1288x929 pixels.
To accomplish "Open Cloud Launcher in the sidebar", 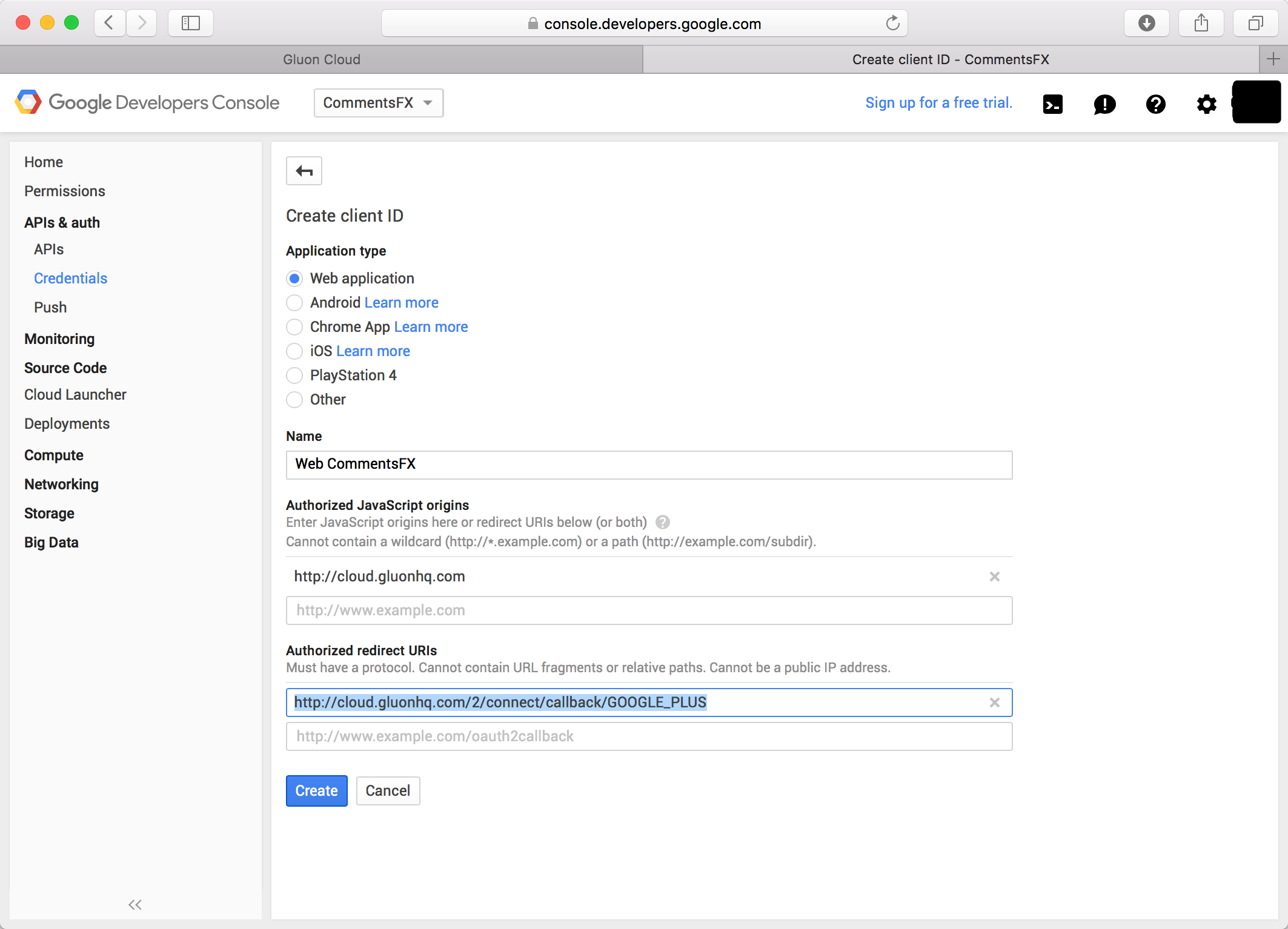I will (75, 395).
